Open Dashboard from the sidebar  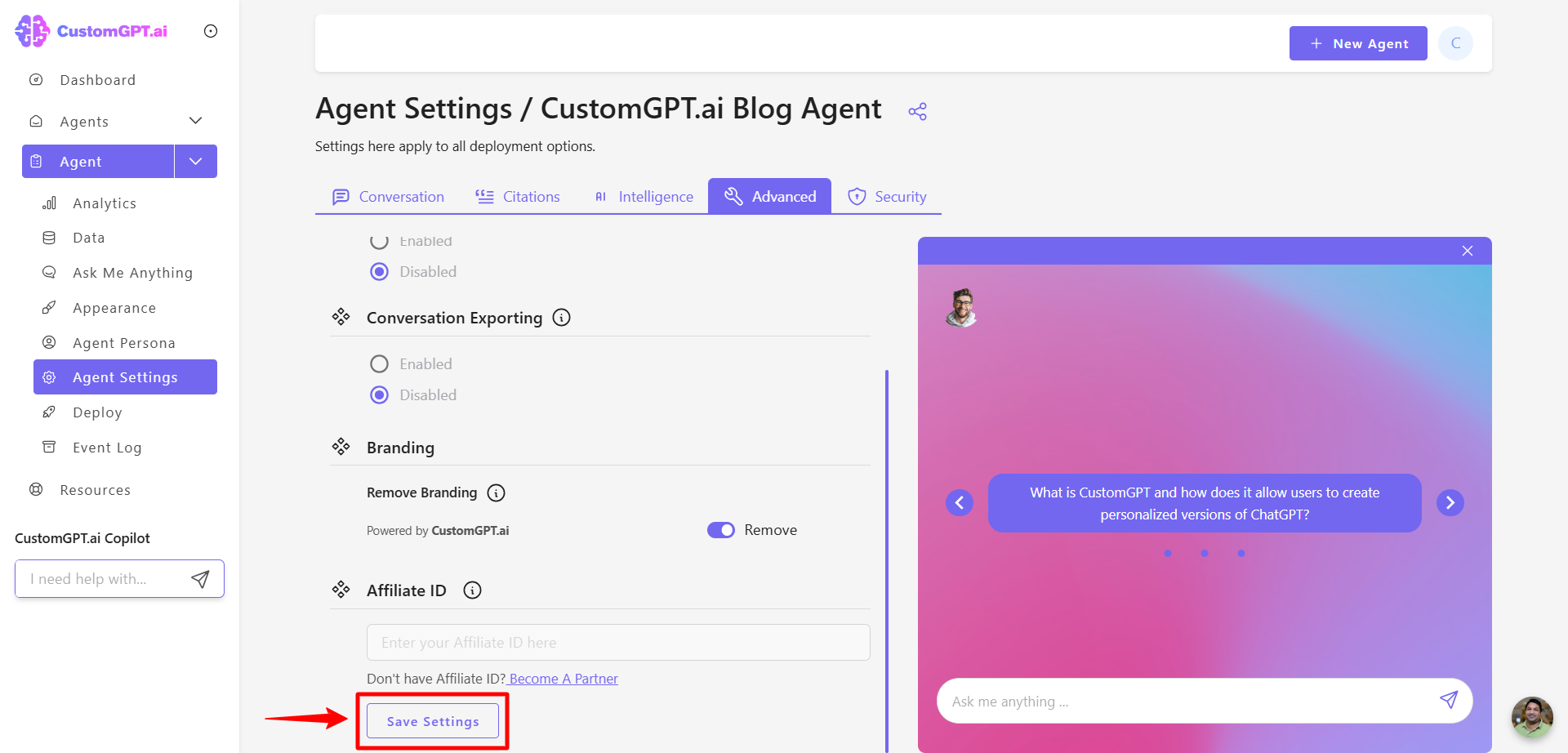[x=97, y=80]
